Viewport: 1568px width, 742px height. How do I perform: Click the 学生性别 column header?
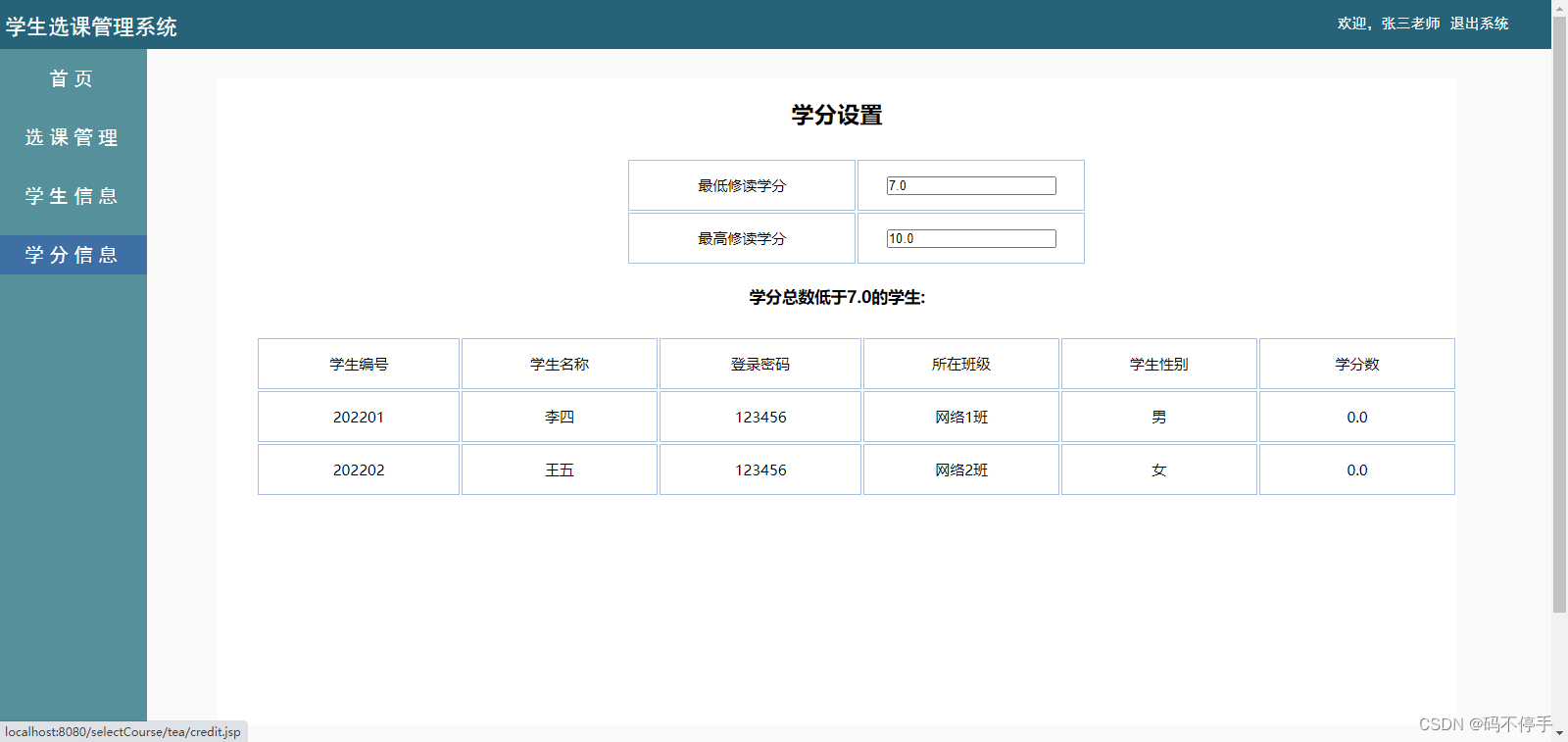[1159, 364]
